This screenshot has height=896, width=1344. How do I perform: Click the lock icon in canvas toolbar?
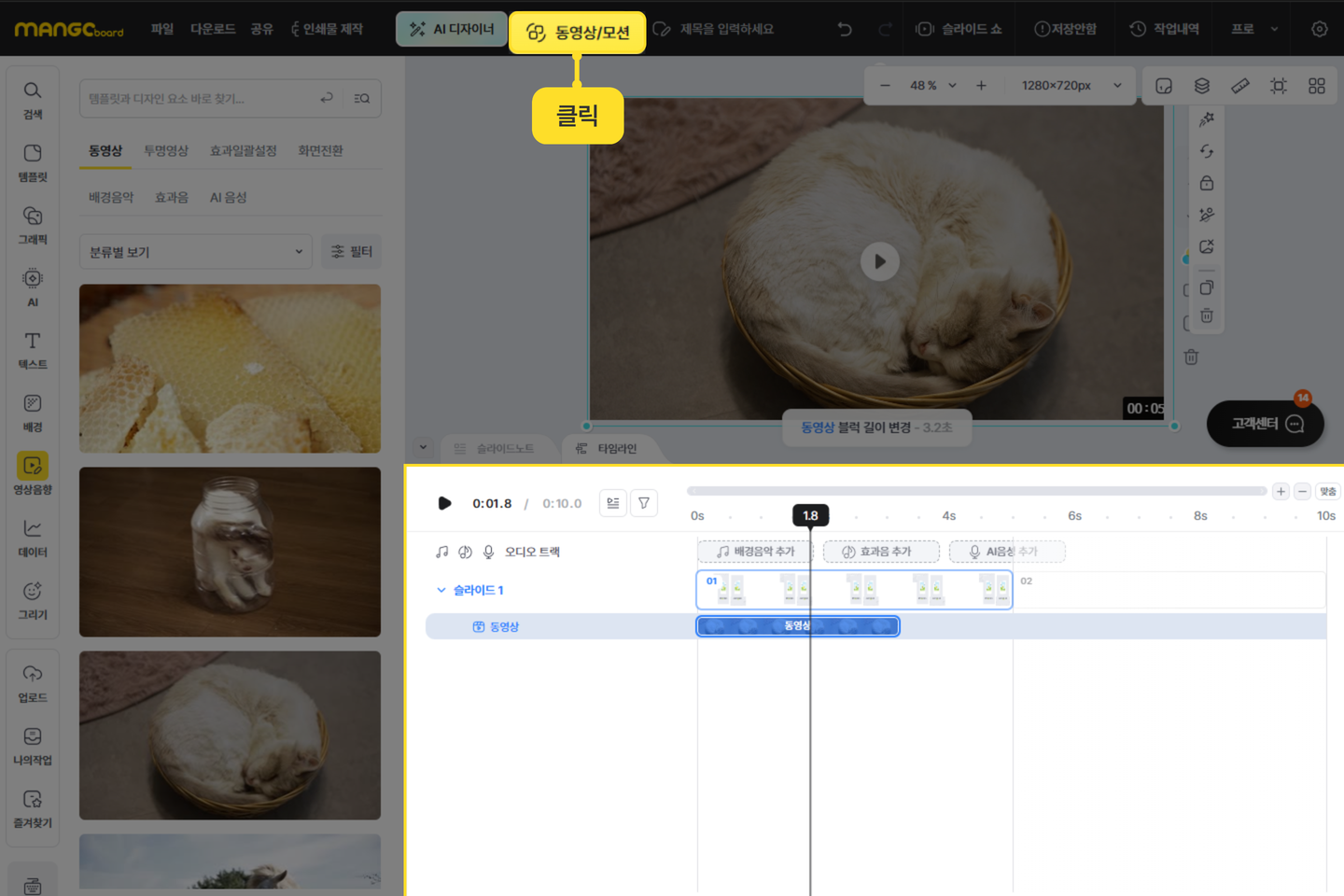click(1207, 183)
